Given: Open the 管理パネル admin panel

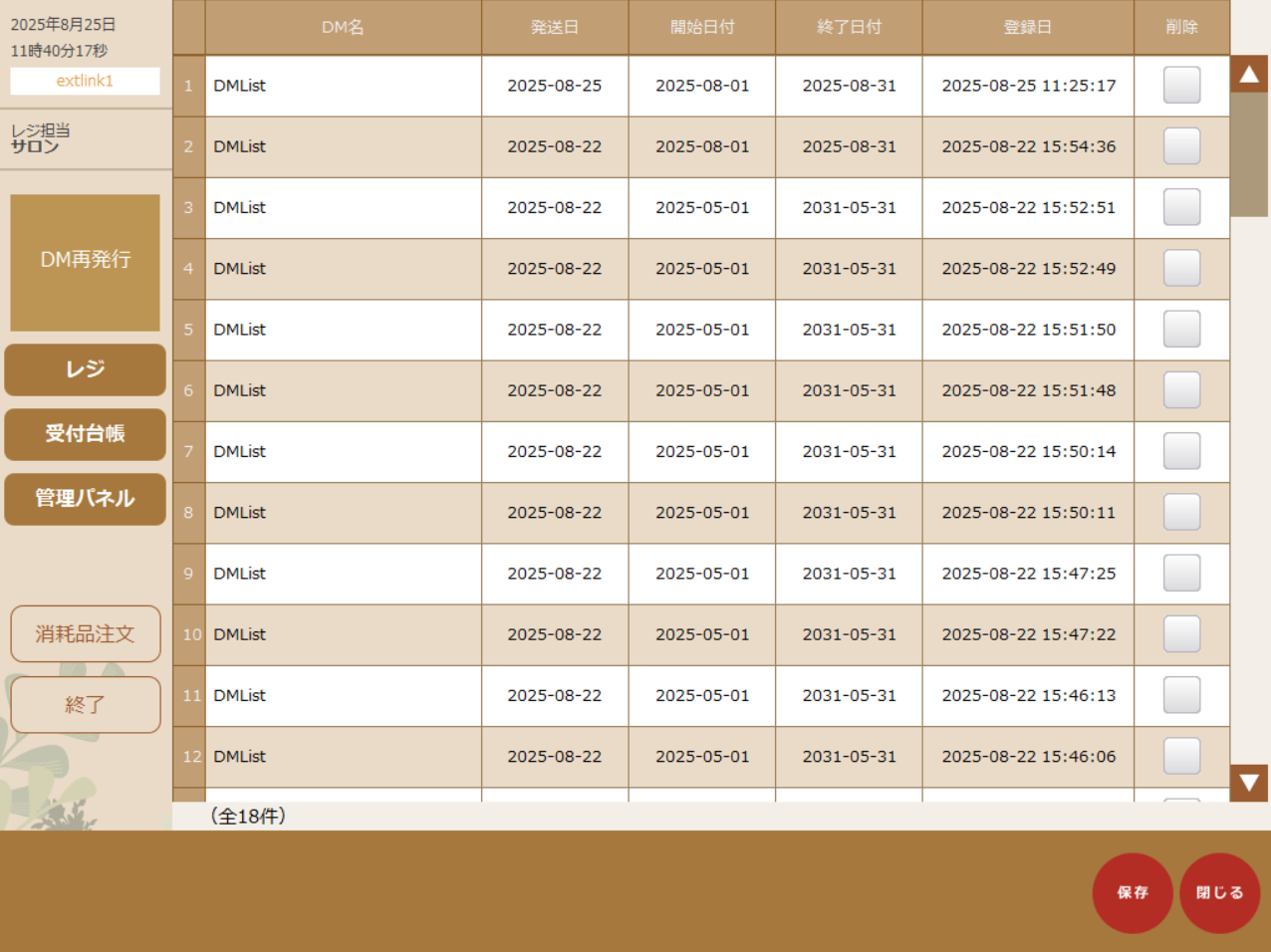Looking at the screenshot, I should [85, 499].
